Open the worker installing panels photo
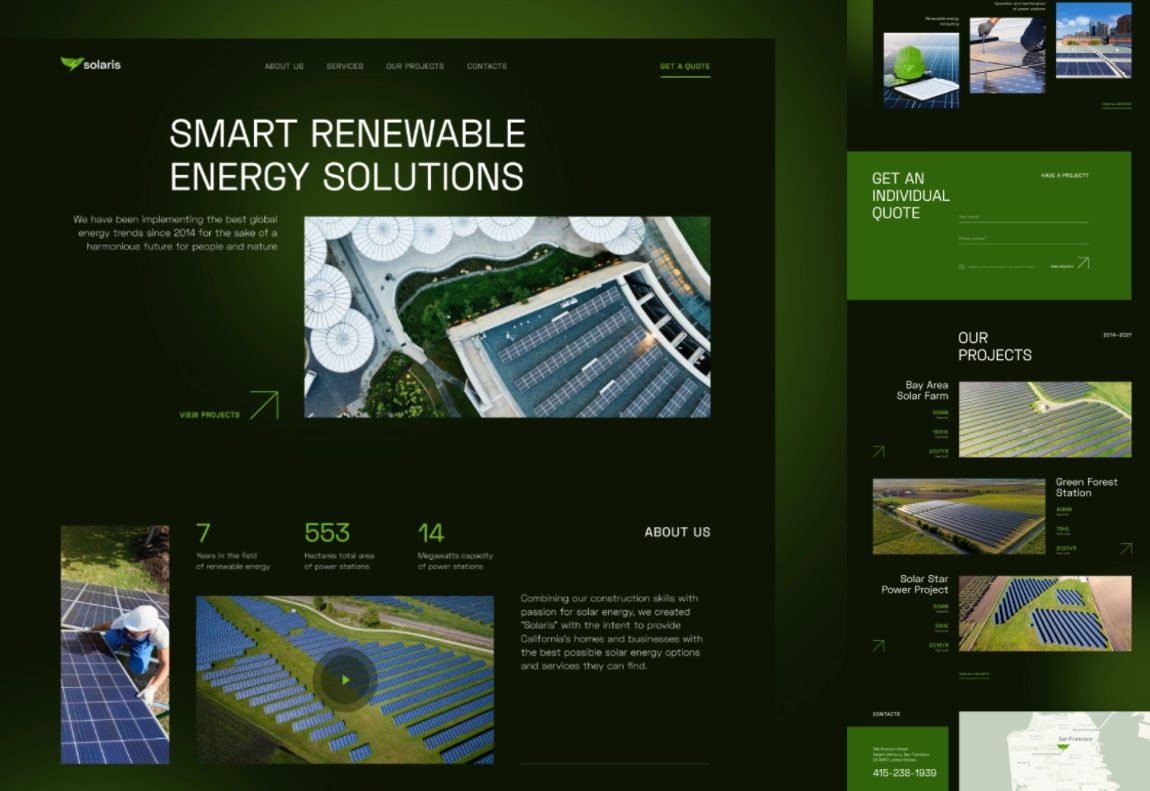The height and width of the screenshot is (791, 1150). click(115, 645)
